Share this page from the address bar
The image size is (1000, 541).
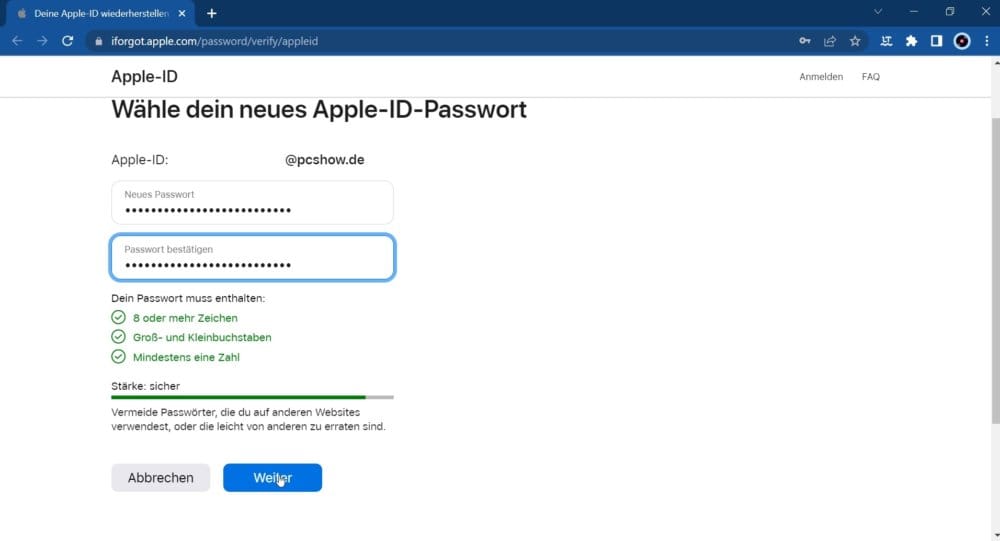click(x=830, y=41)
